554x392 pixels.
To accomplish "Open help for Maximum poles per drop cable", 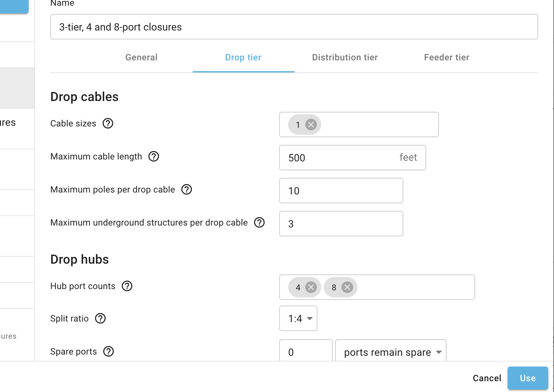I will (x=187, y=189).
